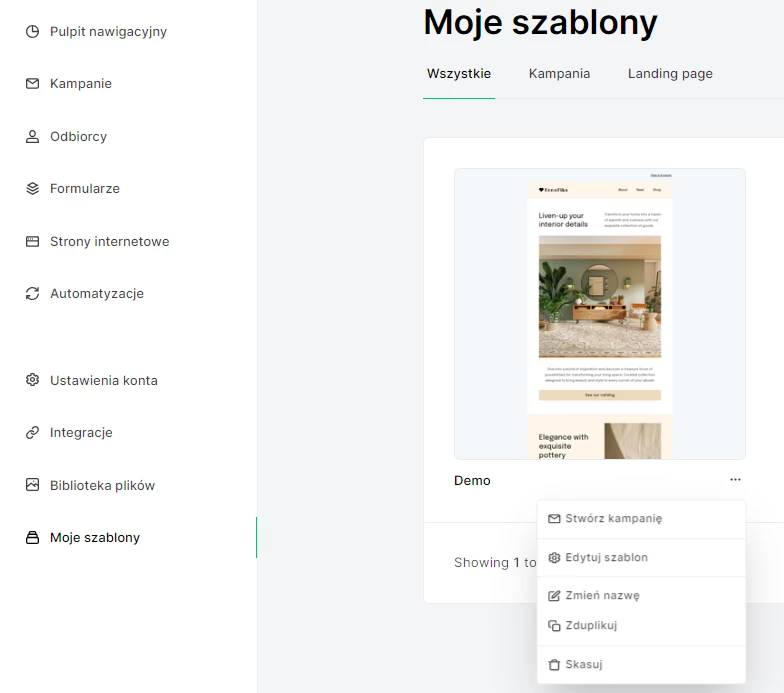
Task: Click the Ustawienia konta gear icon
Action: click(x=32, y=381)
